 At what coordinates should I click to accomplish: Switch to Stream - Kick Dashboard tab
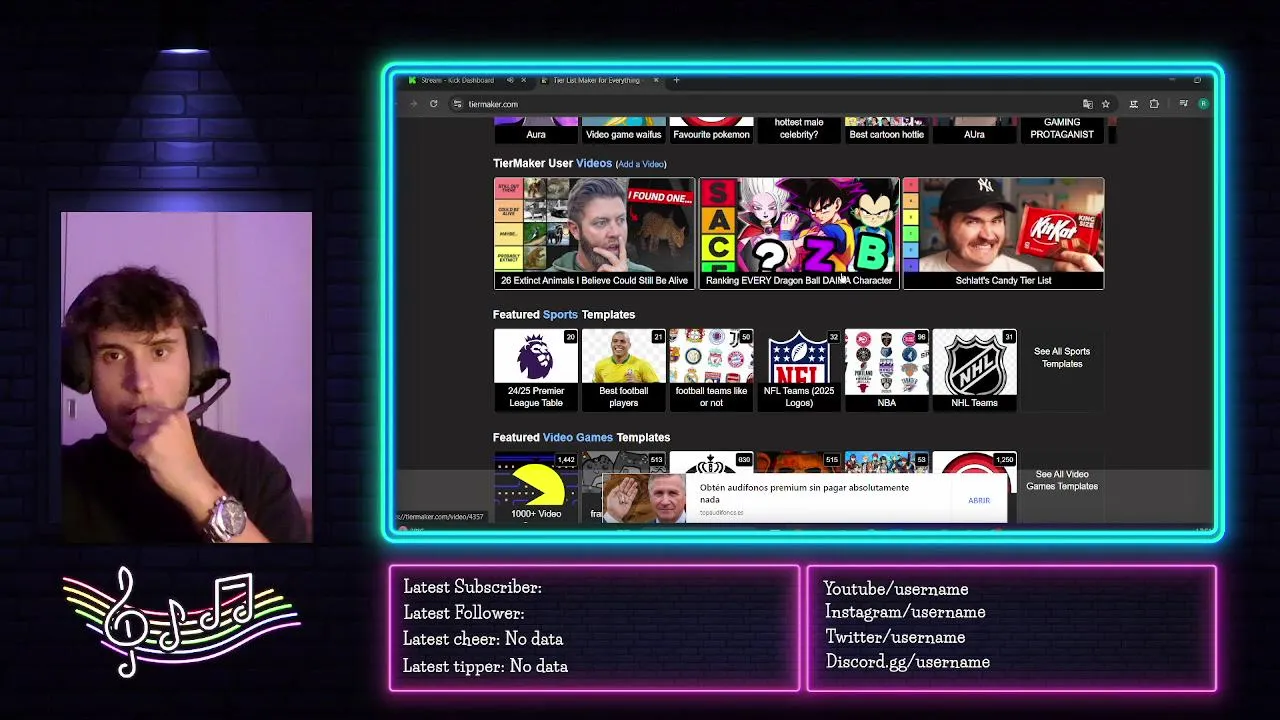coord(465,80)
